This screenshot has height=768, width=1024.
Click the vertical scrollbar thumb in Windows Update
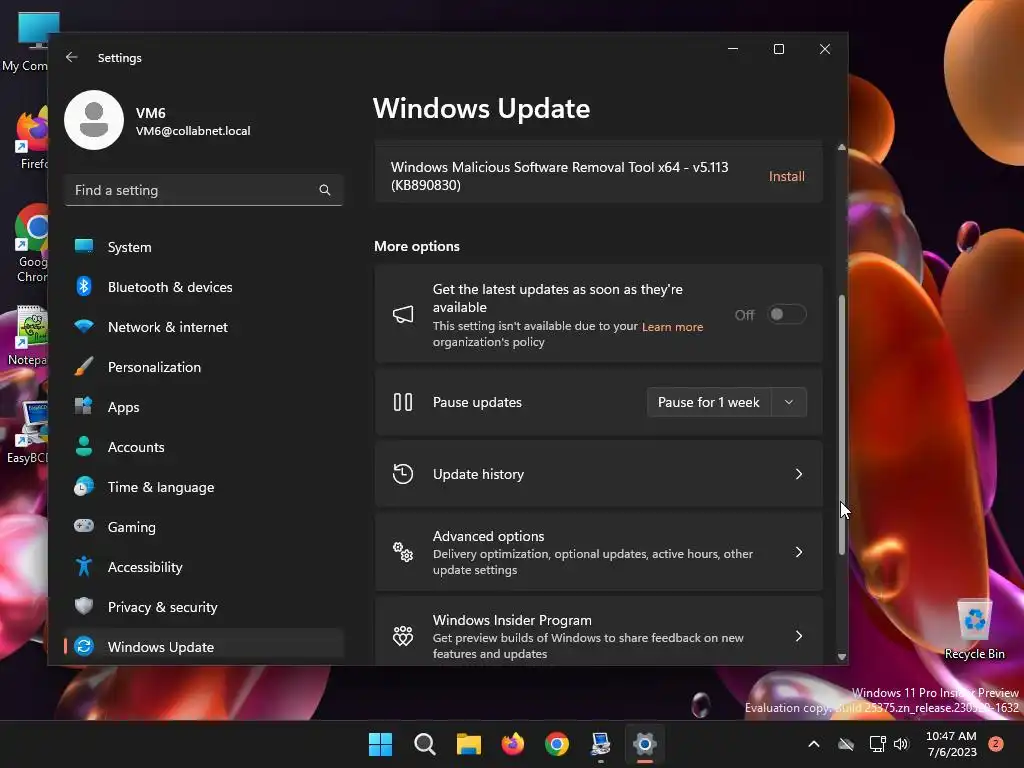coord(842,424)
